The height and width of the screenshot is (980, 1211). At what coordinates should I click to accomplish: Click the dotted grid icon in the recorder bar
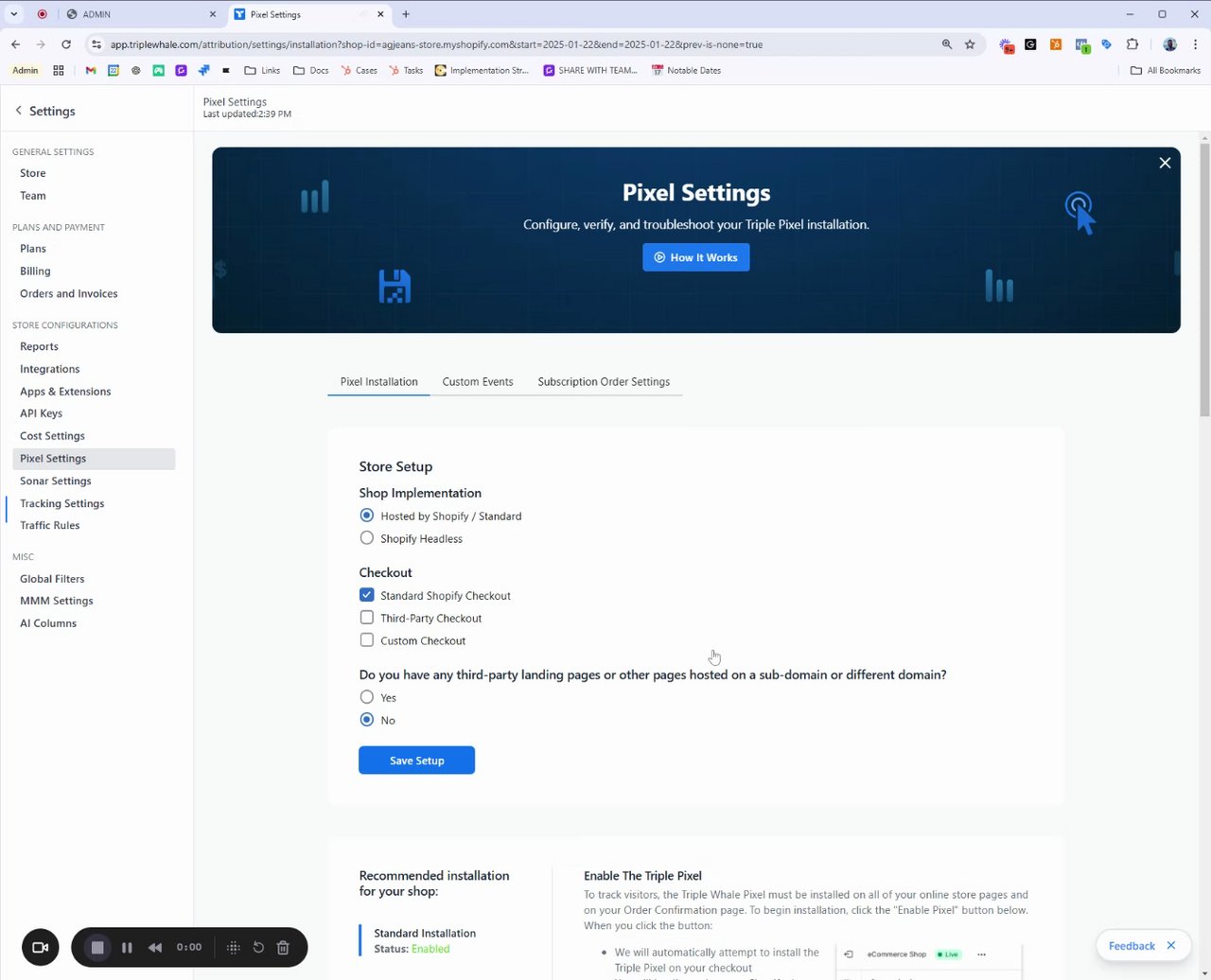coord(234,947)
